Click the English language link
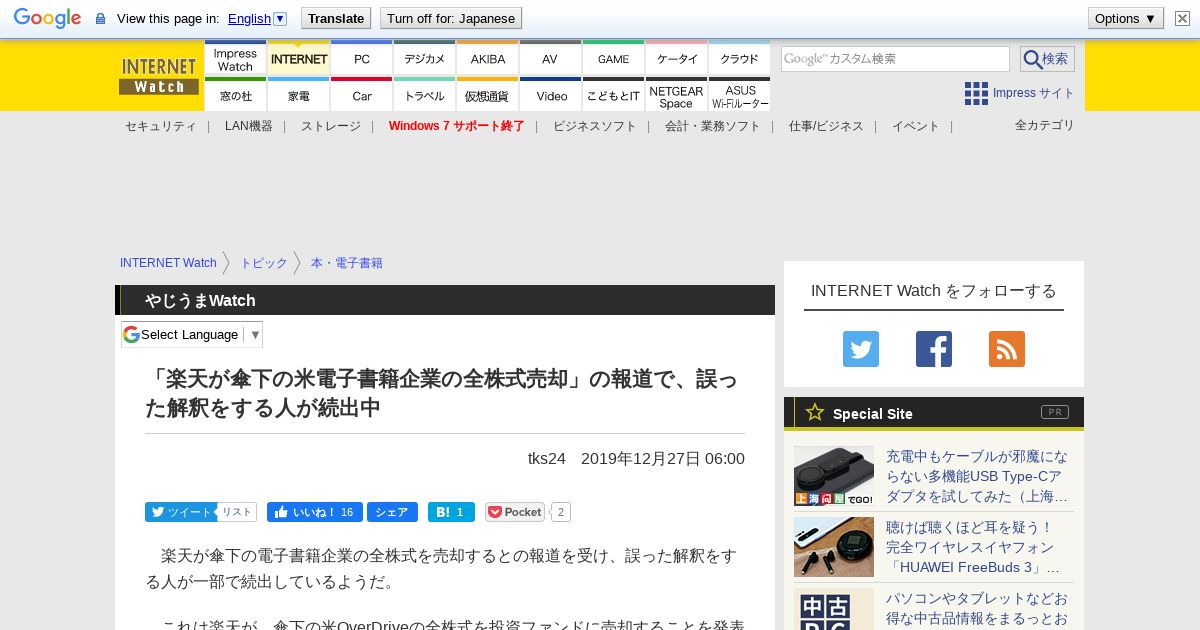The image size is (1200, 630). [249, 18]
